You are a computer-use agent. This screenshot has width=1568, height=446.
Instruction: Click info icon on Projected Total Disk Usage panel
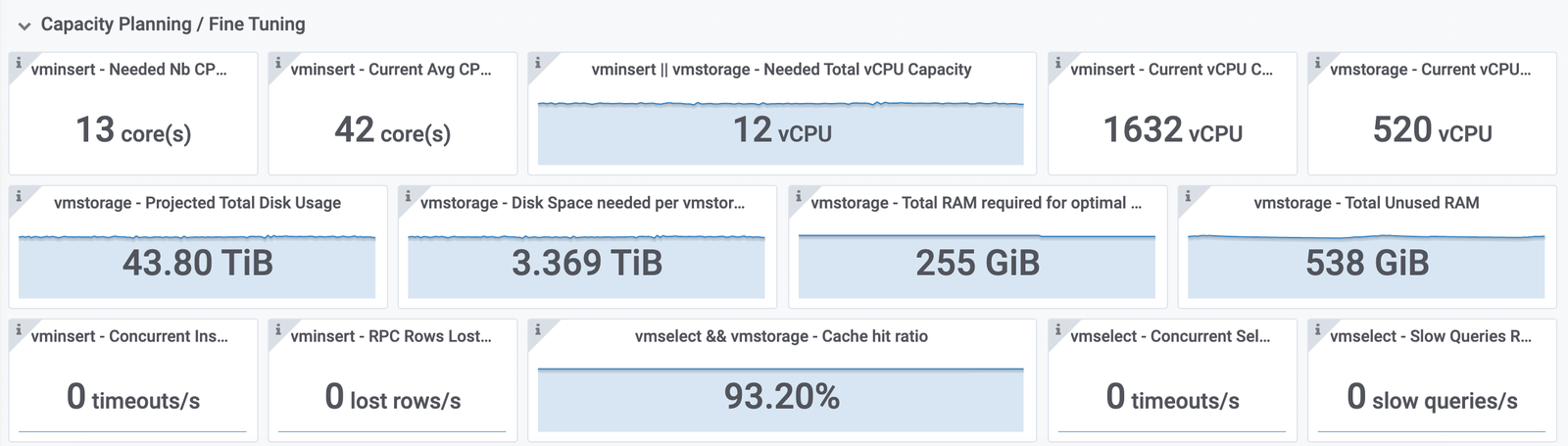(18, 196)
